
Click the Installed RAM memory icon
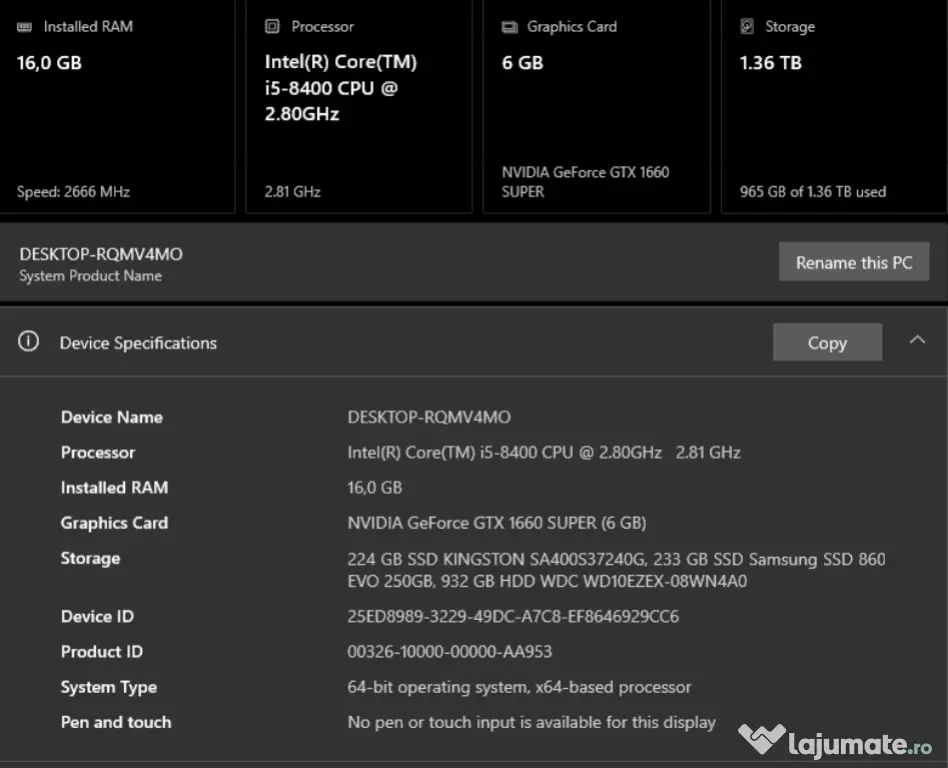tap(24, 27)
